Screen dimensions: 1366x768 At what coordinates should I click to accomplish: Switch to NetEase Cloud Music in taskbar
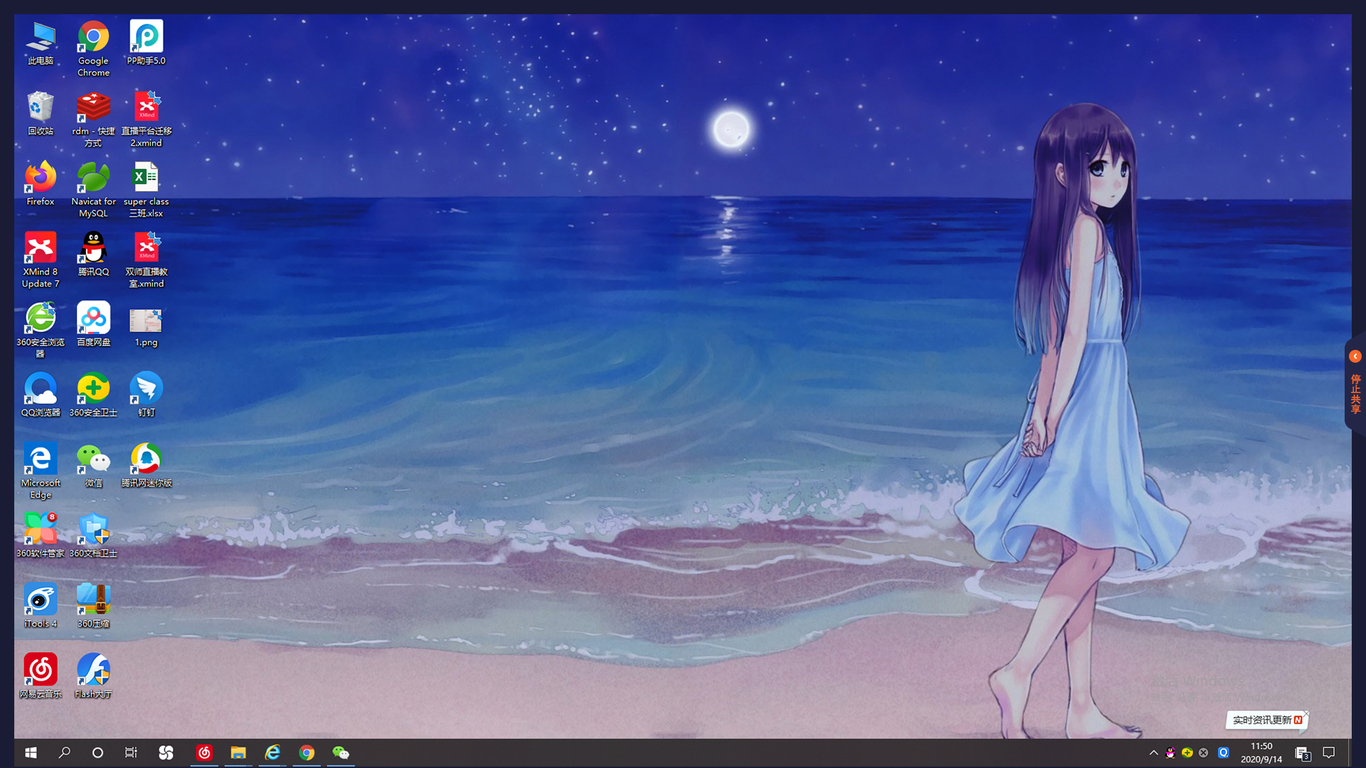click(x=204, y=752)
